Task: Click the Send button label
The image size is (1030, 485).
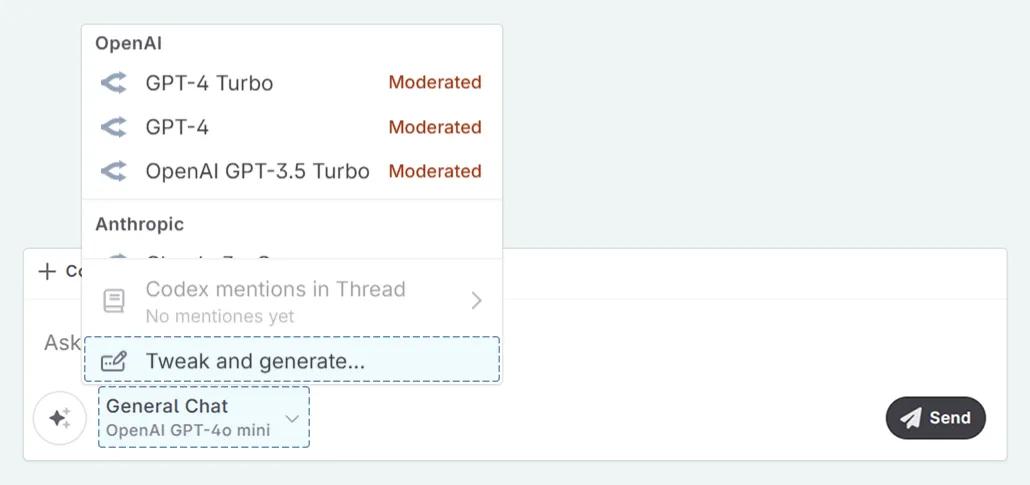Action: tap(950, 418)
